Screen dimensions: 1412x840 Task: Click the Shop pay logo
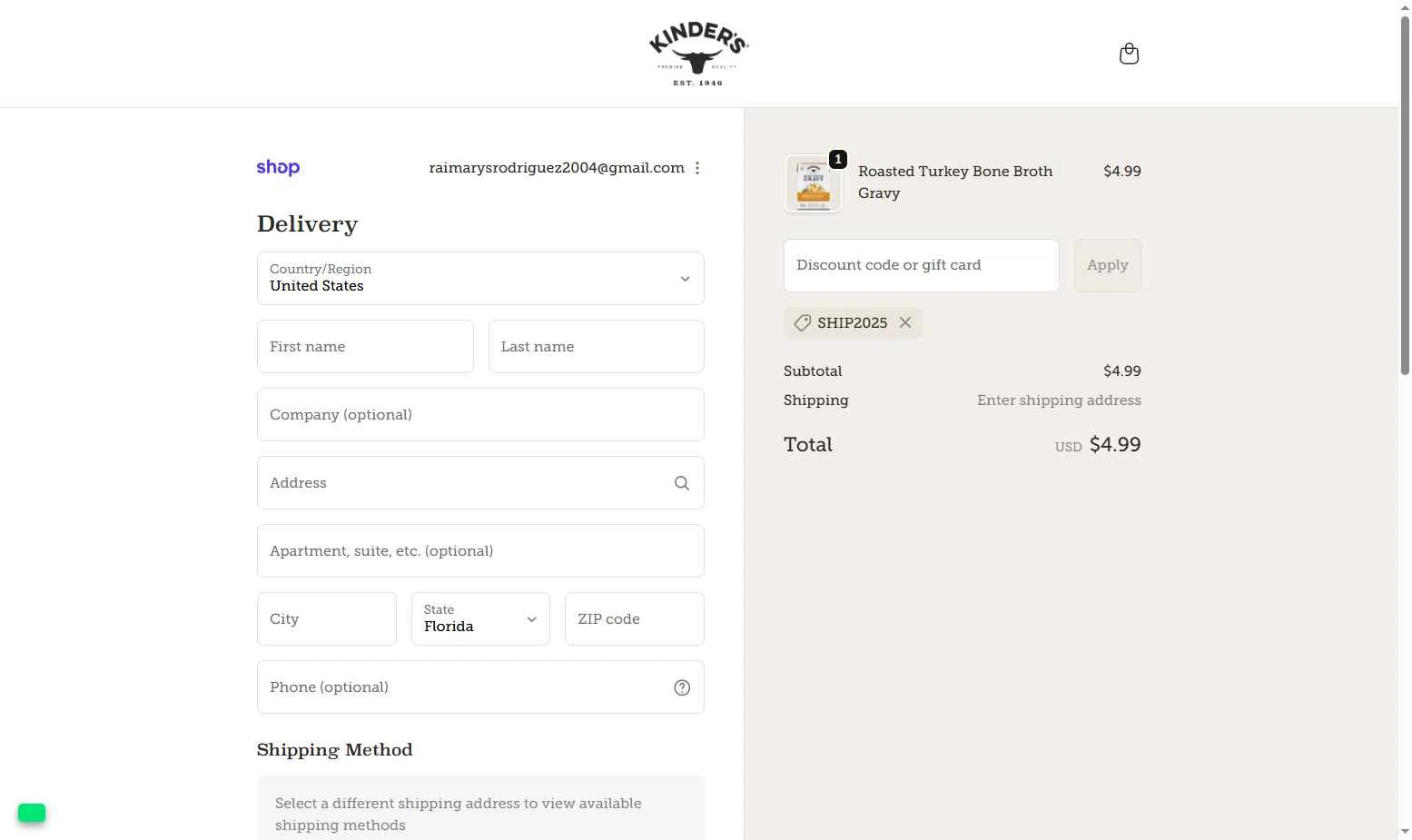click(278, 167)
